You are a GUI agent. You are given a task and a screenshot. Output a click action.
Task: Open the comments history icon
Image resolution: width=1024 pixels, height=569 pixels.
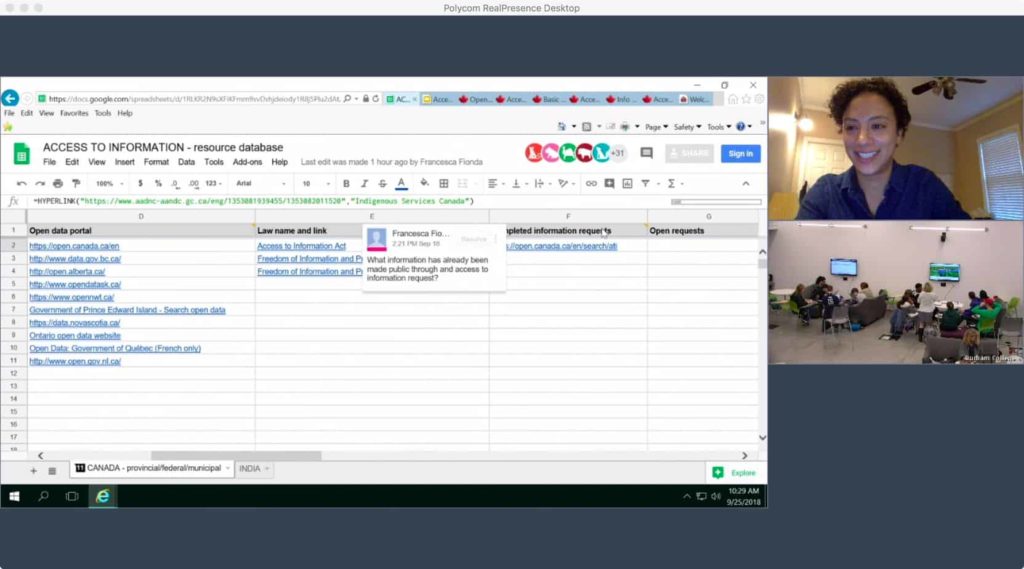coord(646,153)
